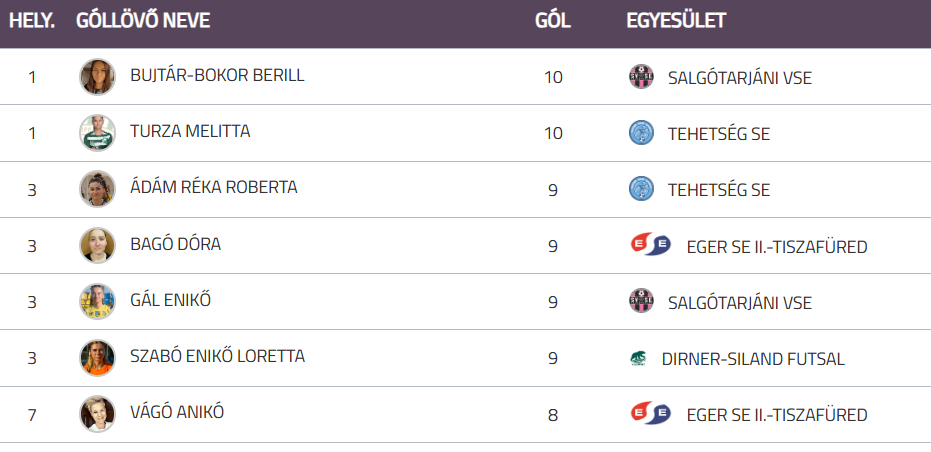Open the Szabó Enikő Loretta name link
The image size is (931, 452).
click(x=217, y=357)
